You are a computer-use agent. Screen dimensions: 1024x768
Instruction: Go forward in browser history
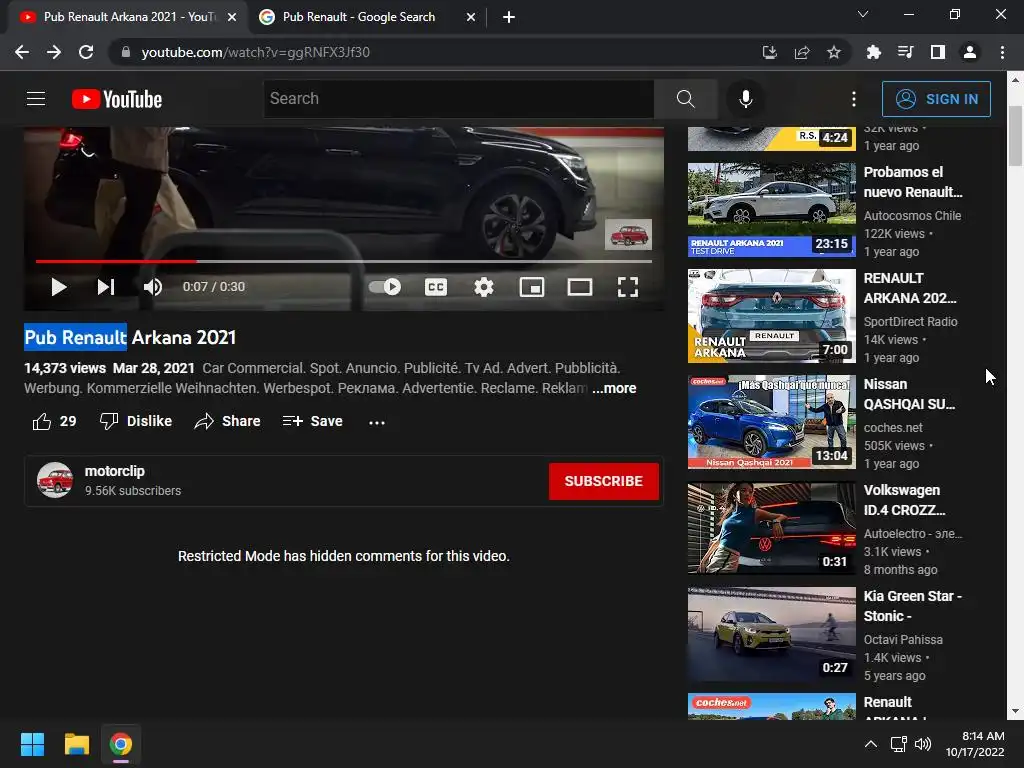tap(54, 52)
